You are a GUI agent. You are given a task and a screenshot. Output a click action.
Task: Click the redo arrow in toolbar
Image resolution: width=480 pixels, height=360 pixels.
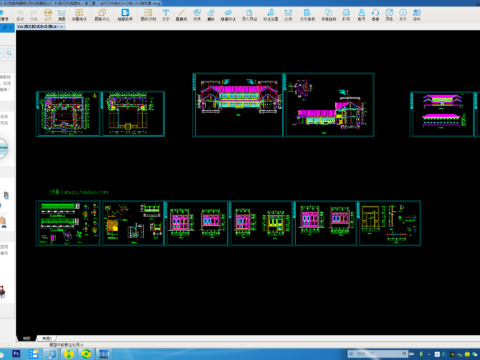pos(34,15)
